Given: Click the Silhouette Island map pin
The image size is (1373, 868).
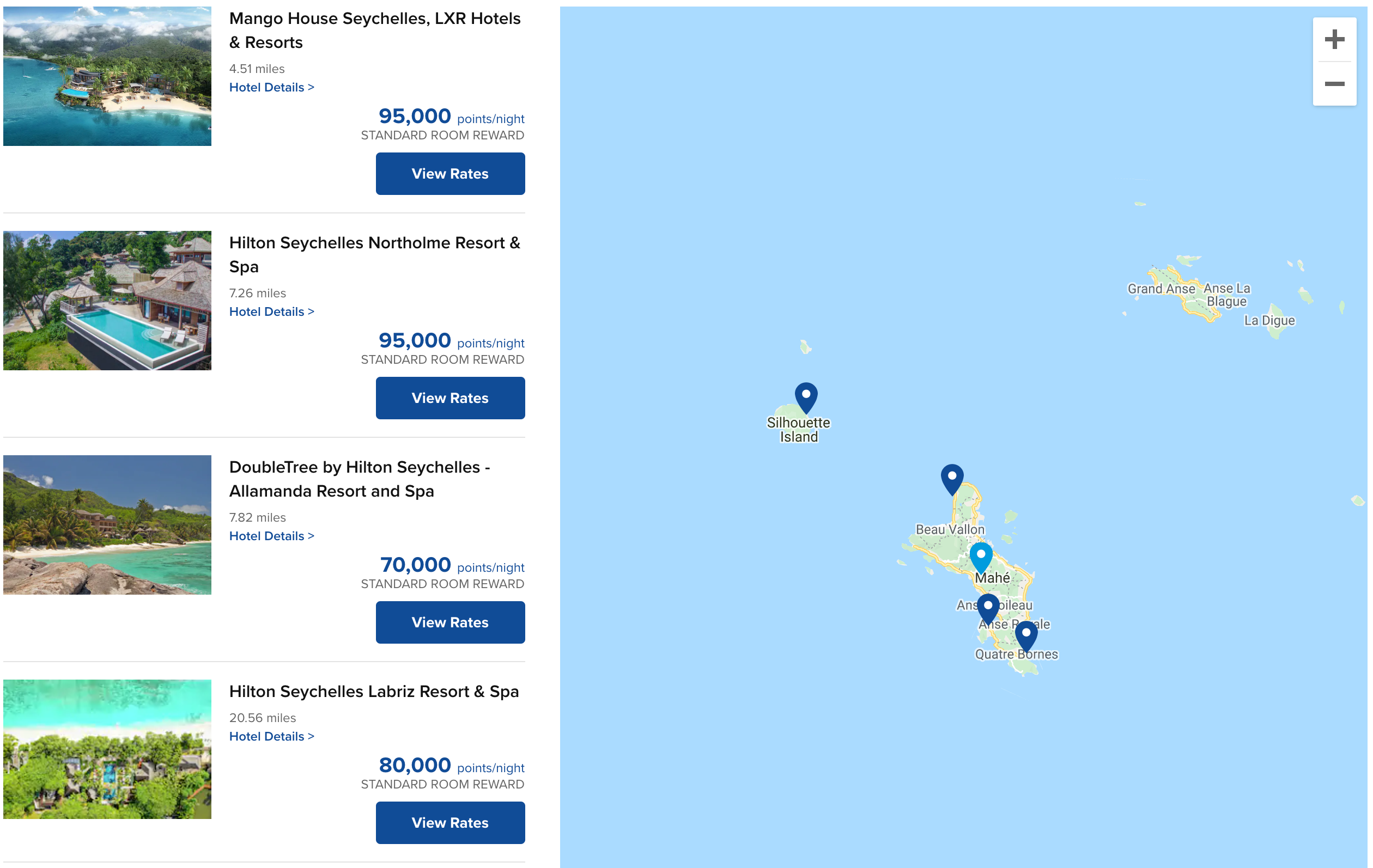Looking at the screenshot, I should coord(806,396).
